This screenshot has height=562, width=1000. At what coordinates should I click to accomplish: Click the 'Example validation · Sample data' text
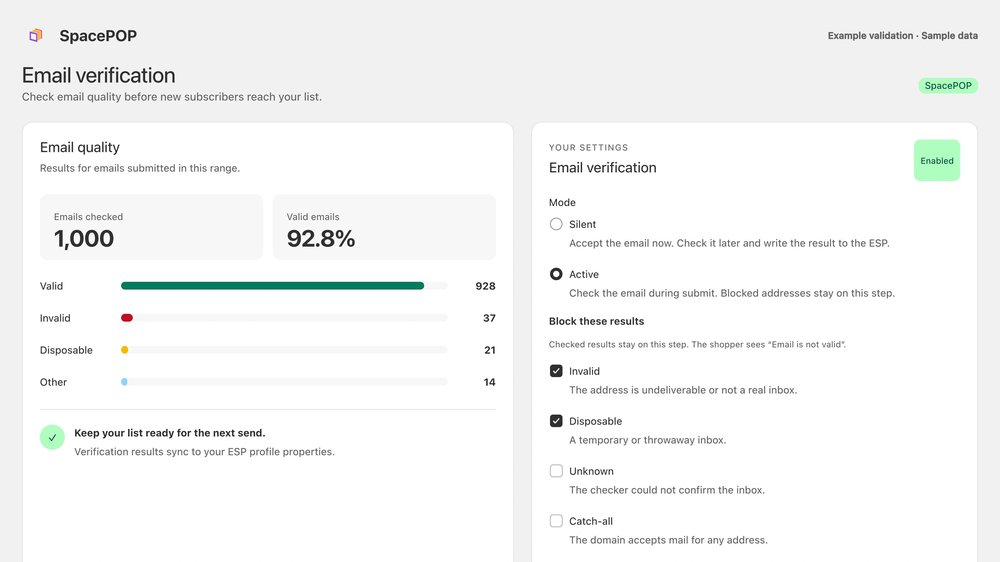pos(902,36)
